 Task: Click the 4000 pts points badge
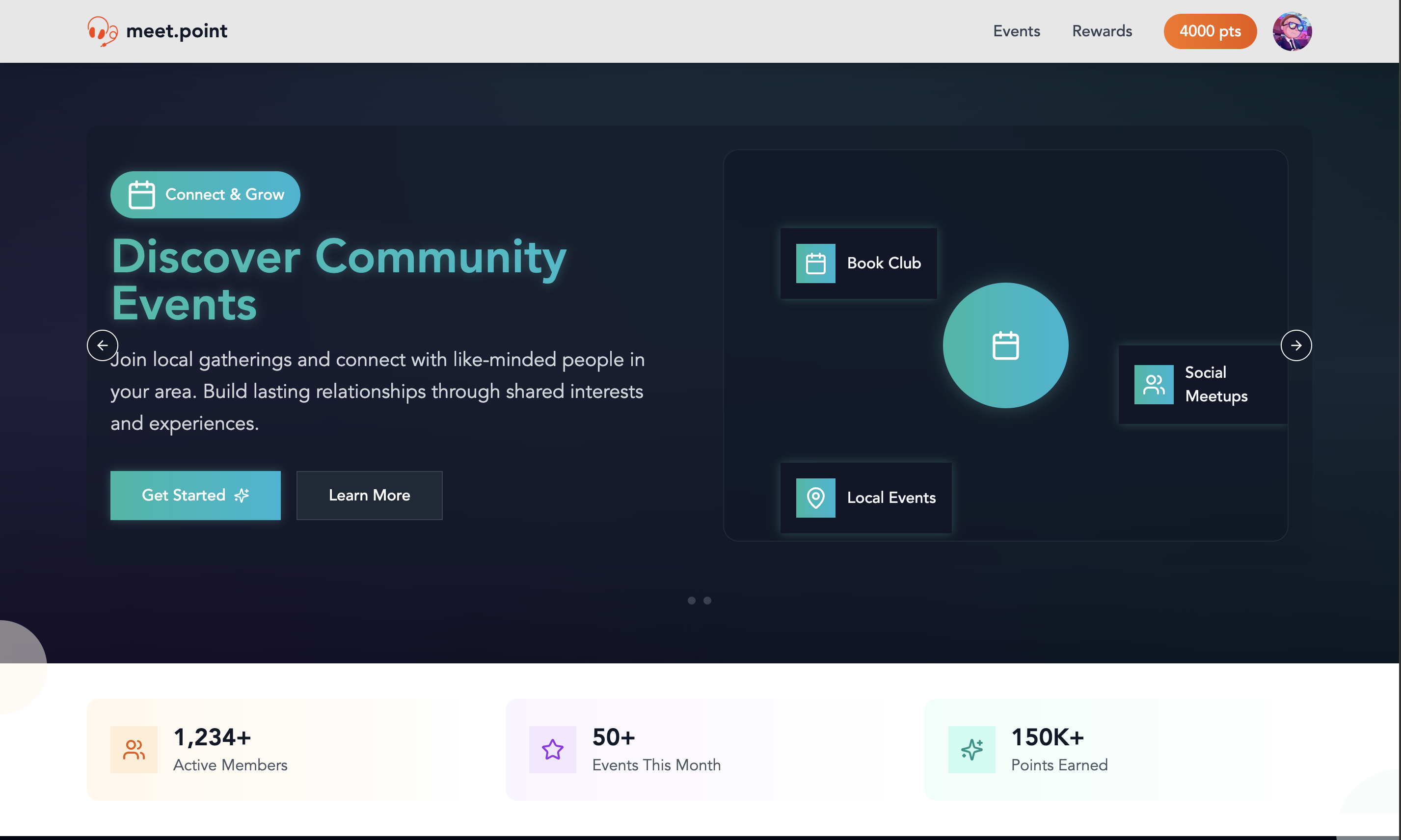tap(1210, 31)
